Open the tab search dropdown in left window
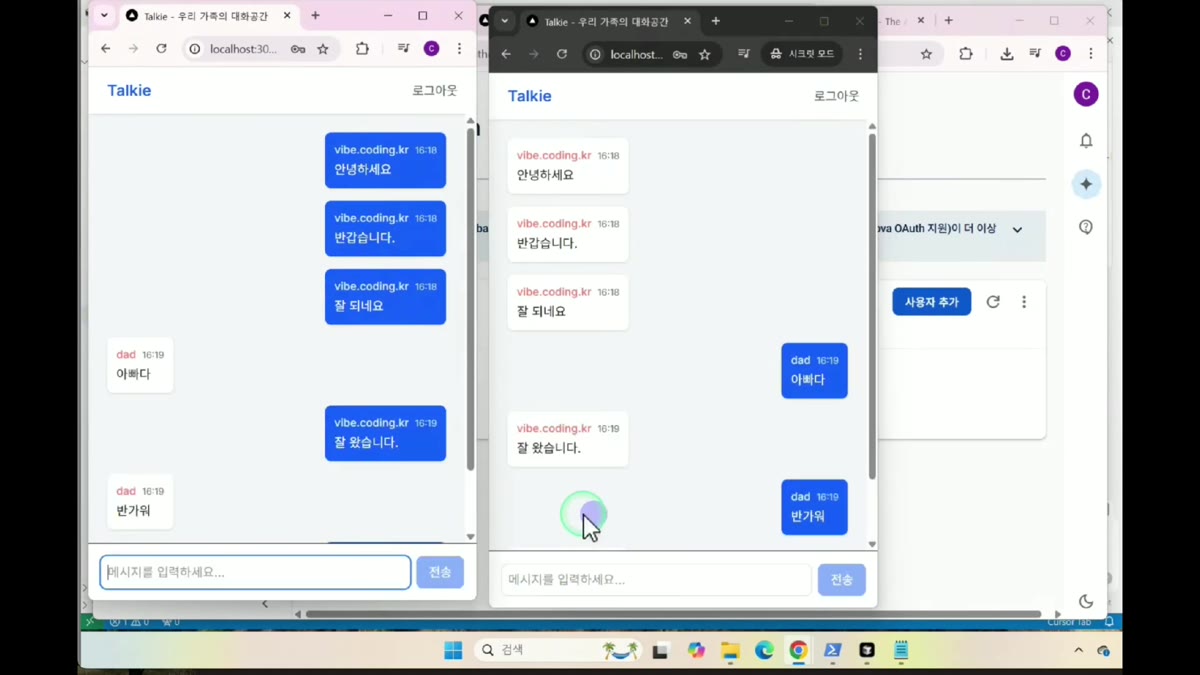 (x=104, y=16)
